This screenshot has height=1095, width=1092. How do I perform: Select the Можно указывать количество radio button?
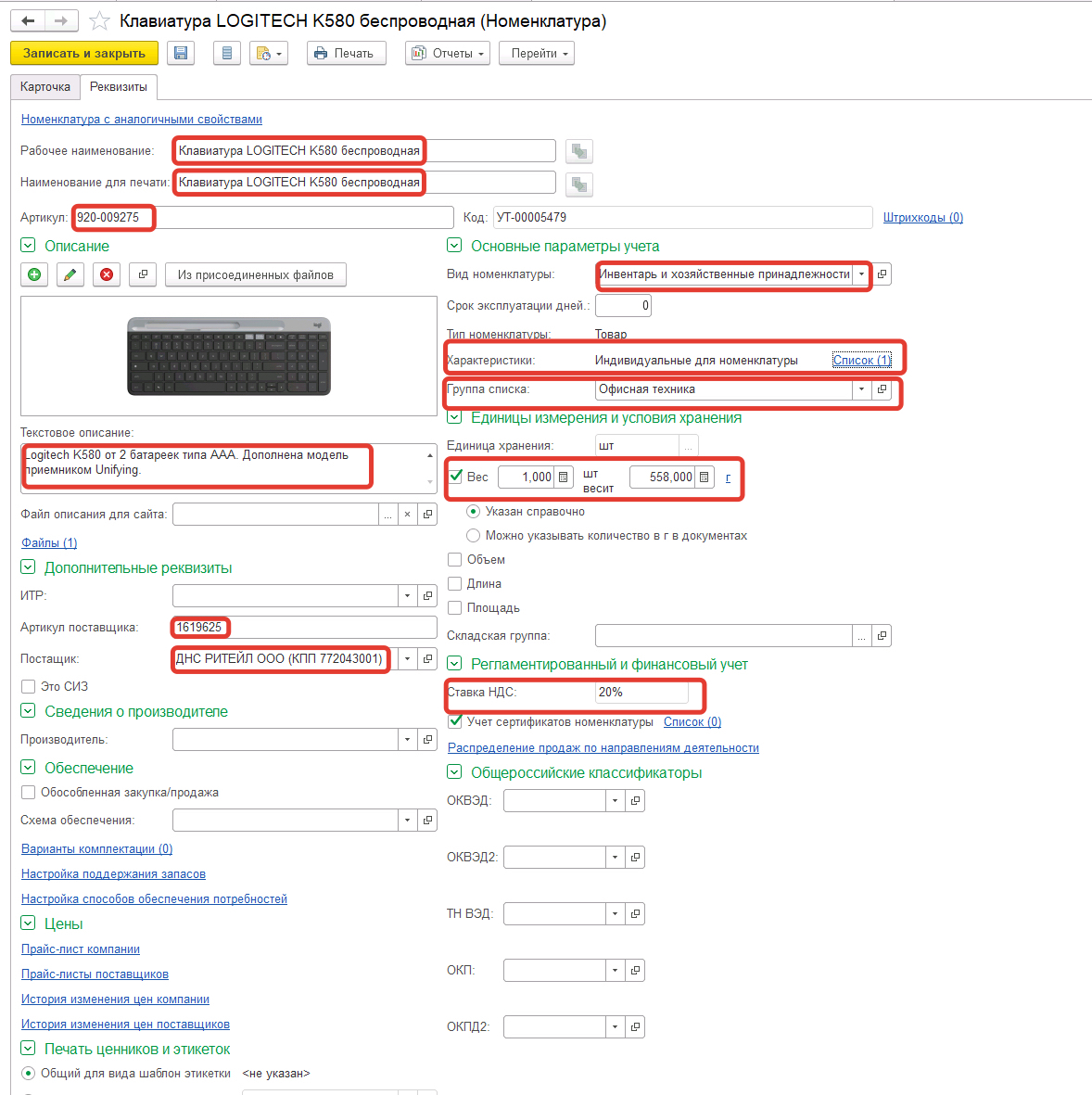click(x=474, y=535)
